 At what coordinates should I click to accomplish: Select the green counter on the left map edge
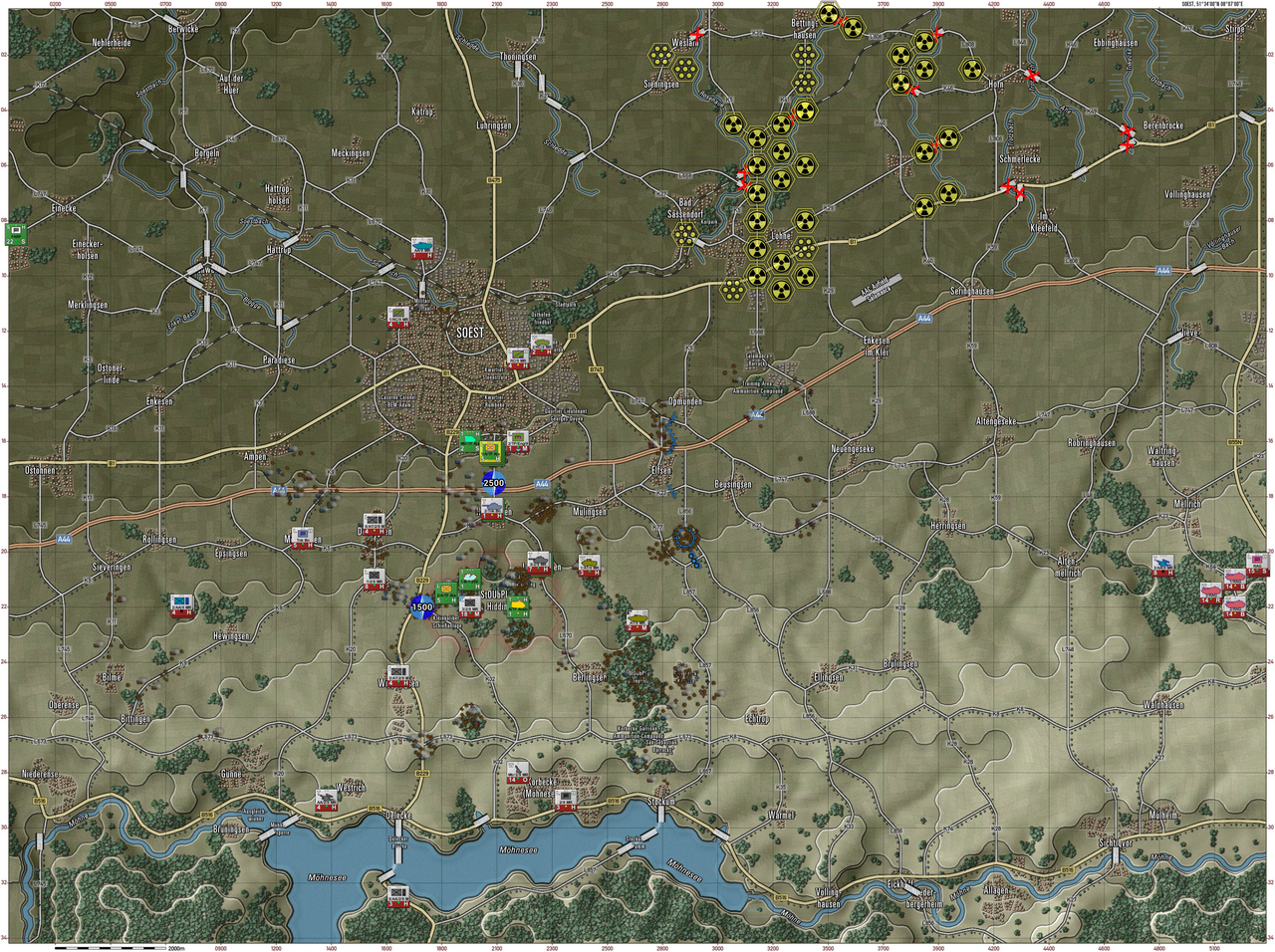click(x=16, y=234)
